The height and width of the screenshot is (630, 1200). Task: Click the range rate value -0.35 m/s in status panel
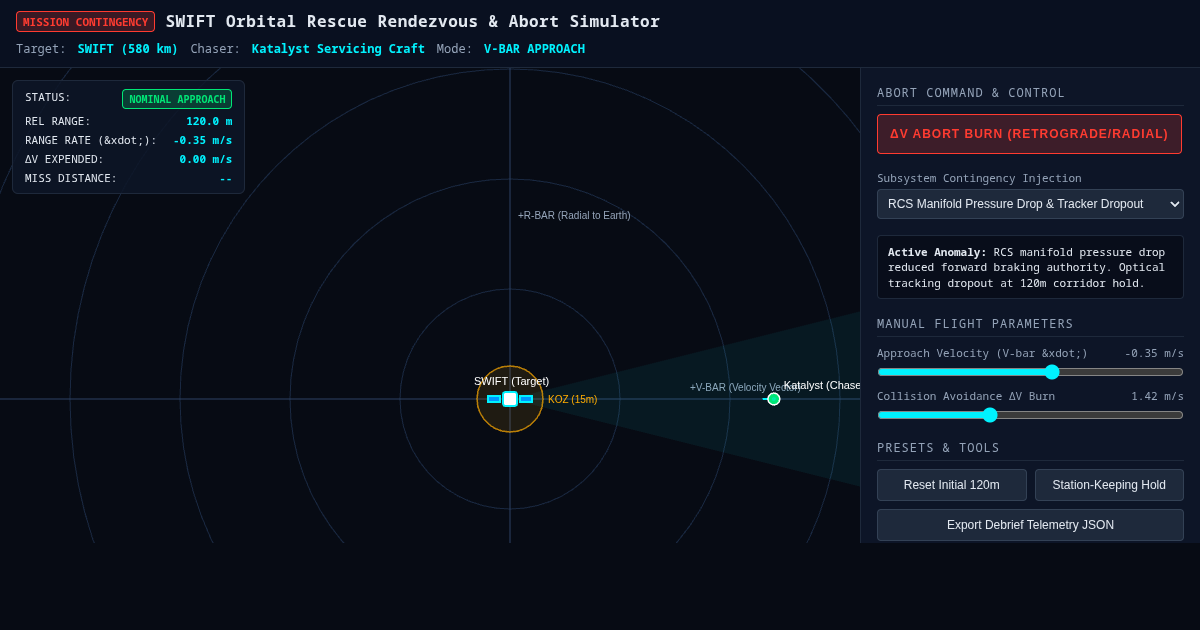coord(203,140)
